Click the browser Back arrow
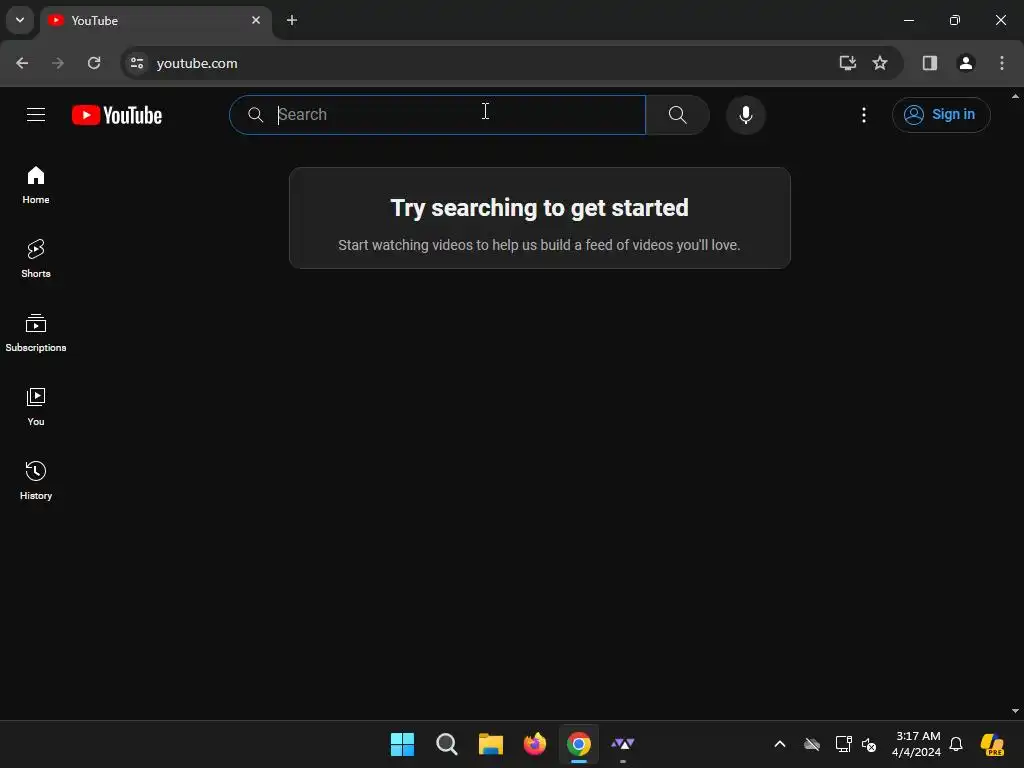 (22, 63)
